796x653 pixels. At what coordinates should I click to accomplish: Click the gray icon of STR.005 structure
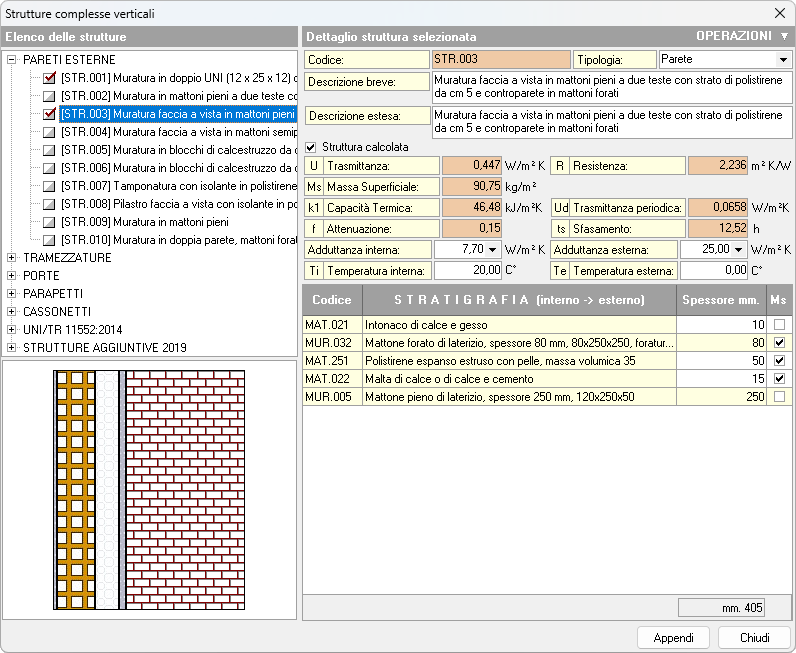pos(49,150)
